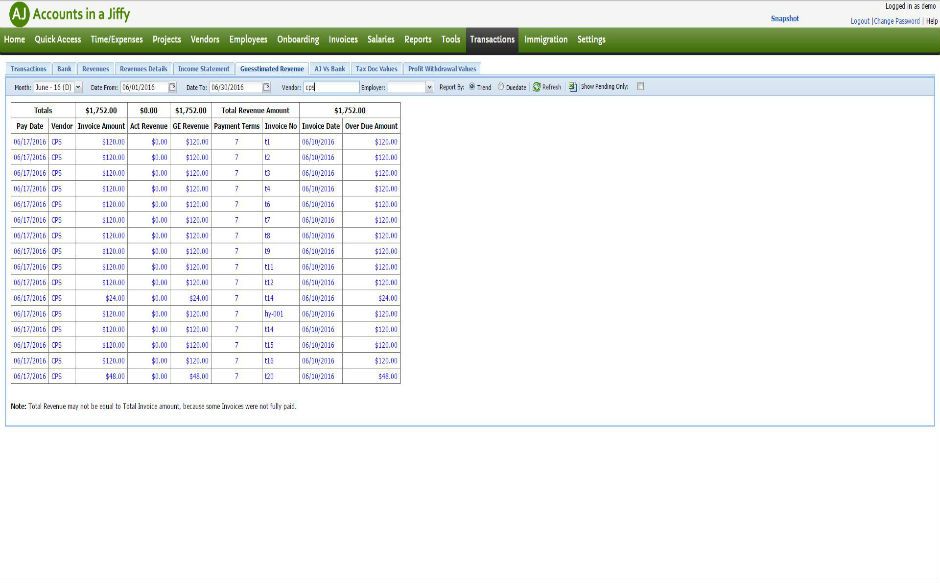Switch to the Transactions sub-tab
The image size is (940, 583).
pos(28,69)
